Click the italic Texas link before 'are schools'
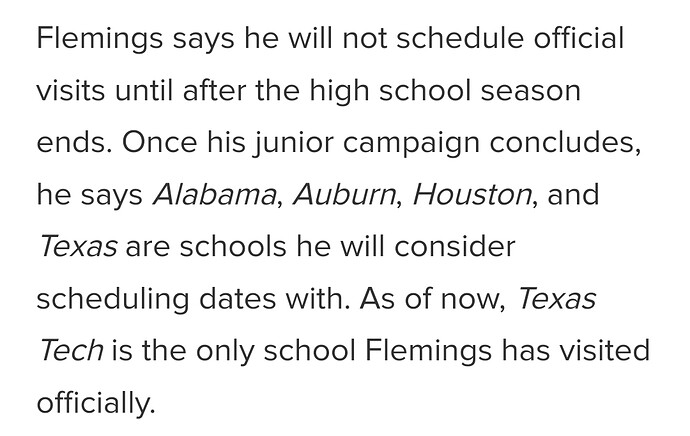The height and width of the screenshot is (436, 690). (78, 246)
